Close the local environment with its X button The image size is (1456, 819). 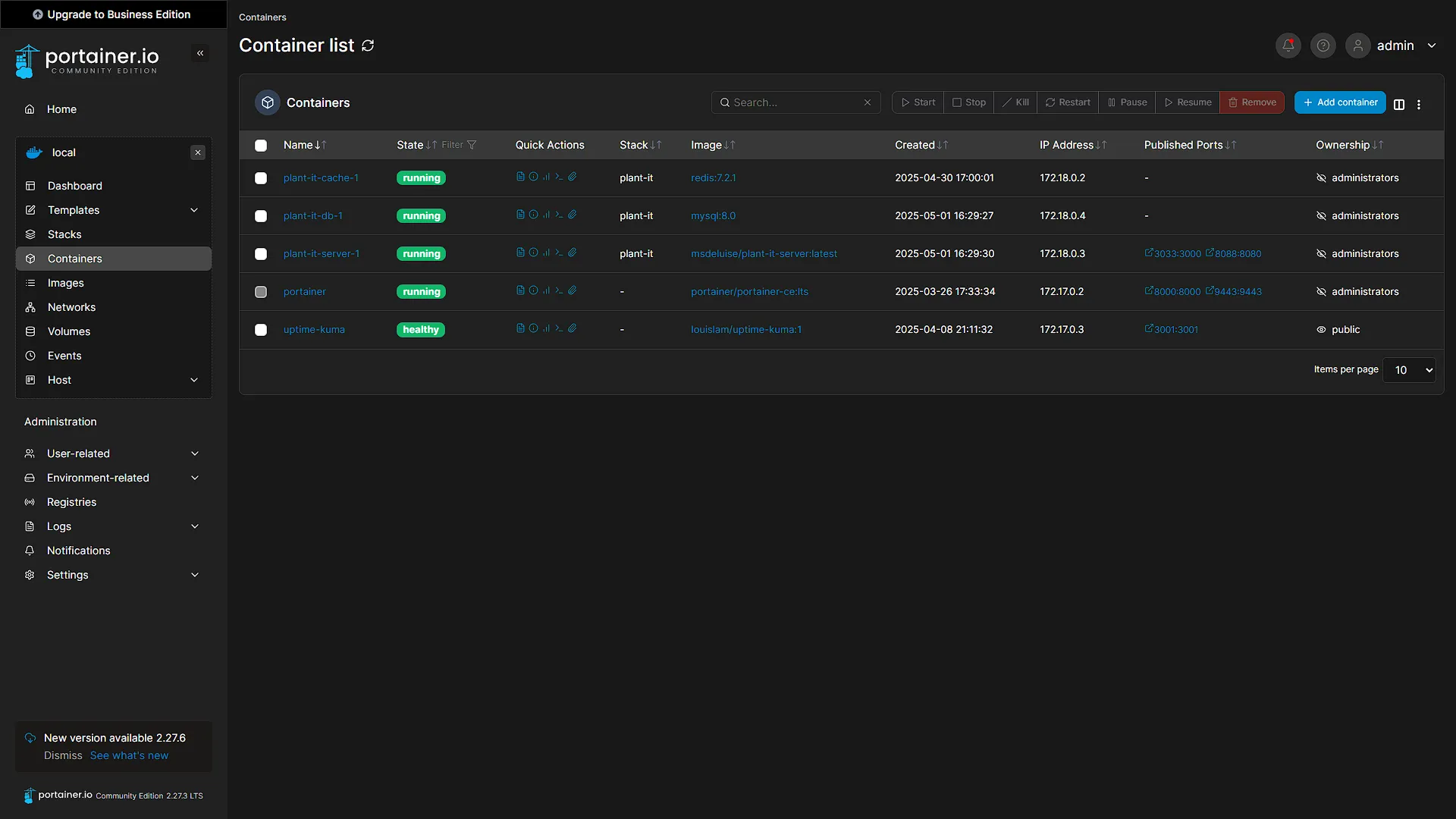(198, 152)
